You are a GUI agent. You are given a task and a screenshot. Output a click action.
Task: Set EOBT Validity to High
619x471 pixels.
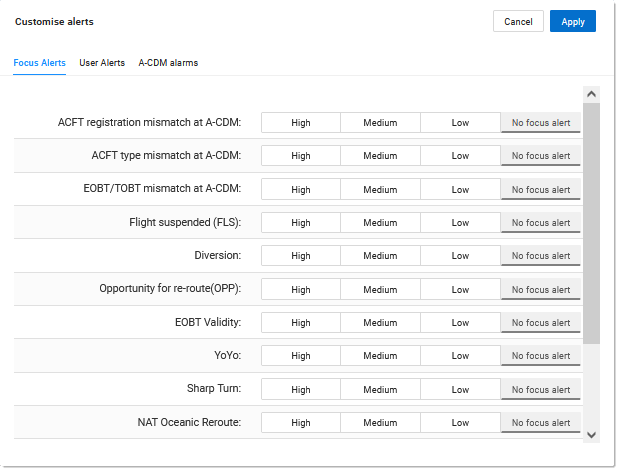(301, 323)
